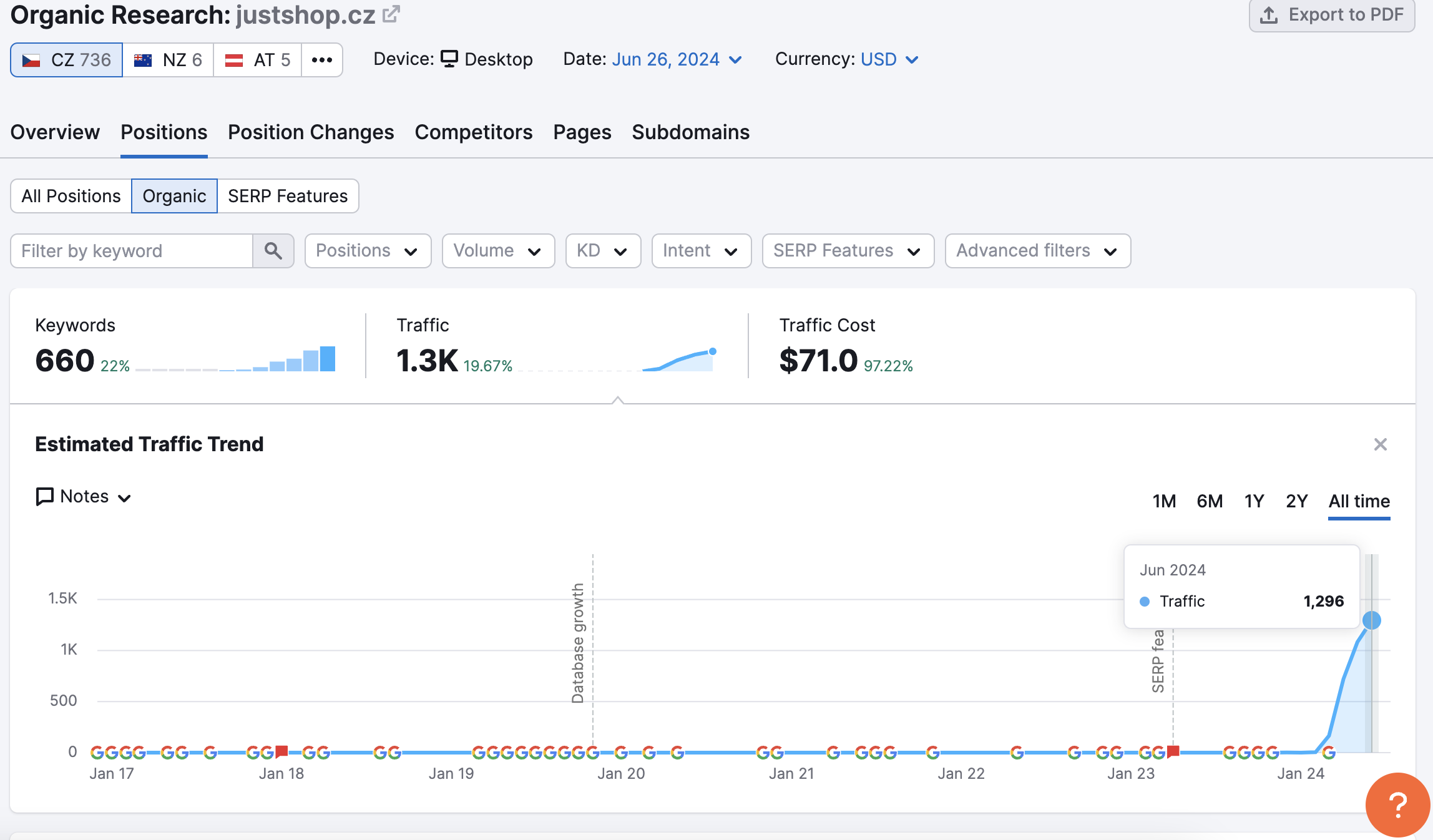The width and height of the screenshot is (1433, 840).
Task: Select AT 5 country database
Action: click(257, 60)
